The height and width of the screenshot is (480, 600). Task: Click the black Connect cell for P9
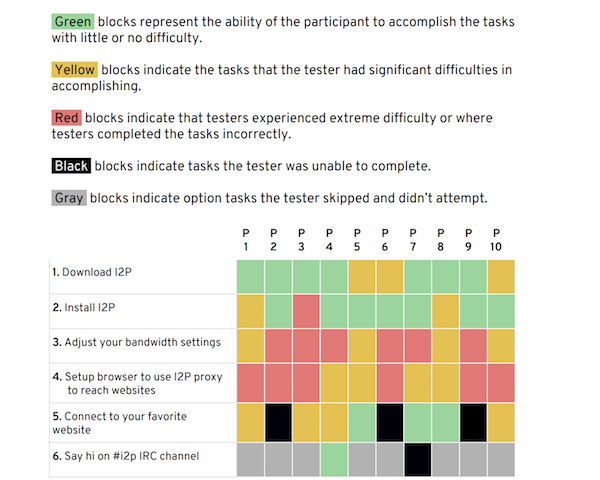(x=472, y=421)
